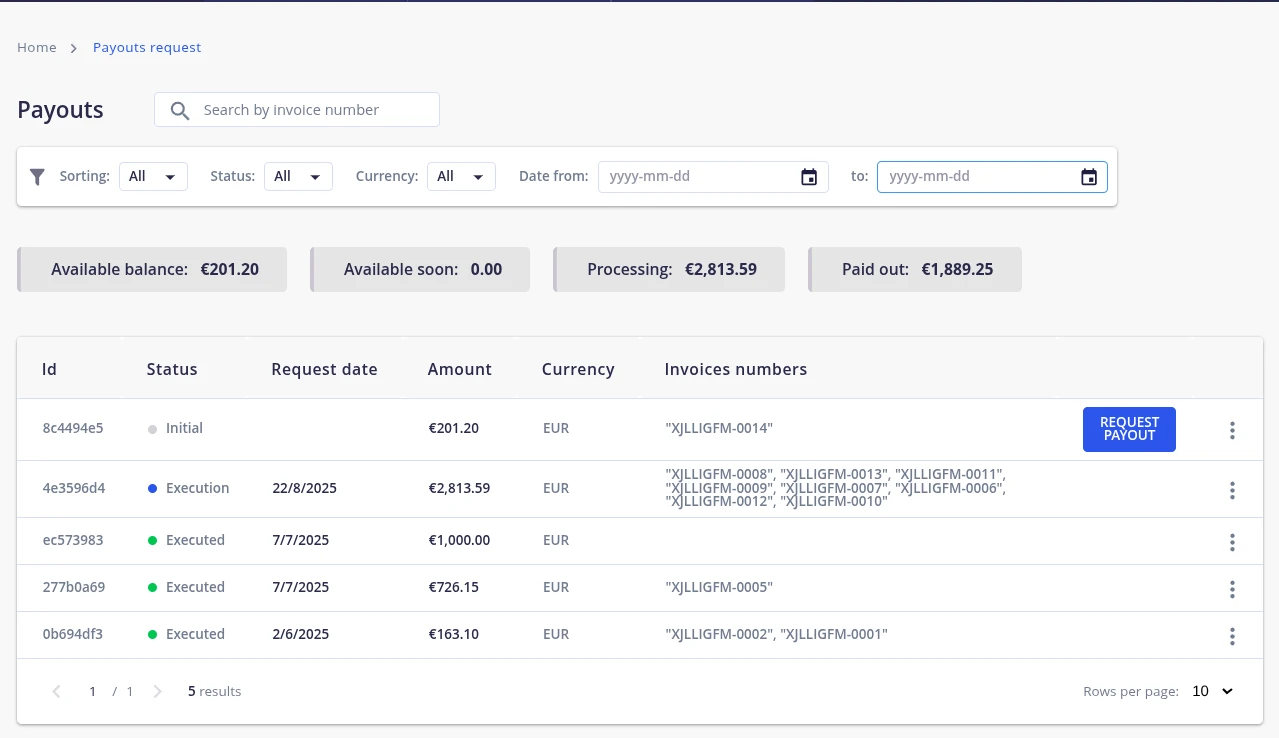The height and width of the screenshot is (738, 1279).
Task: Click the Processing €2,813.59 card
Action: [x=669, y=269]
